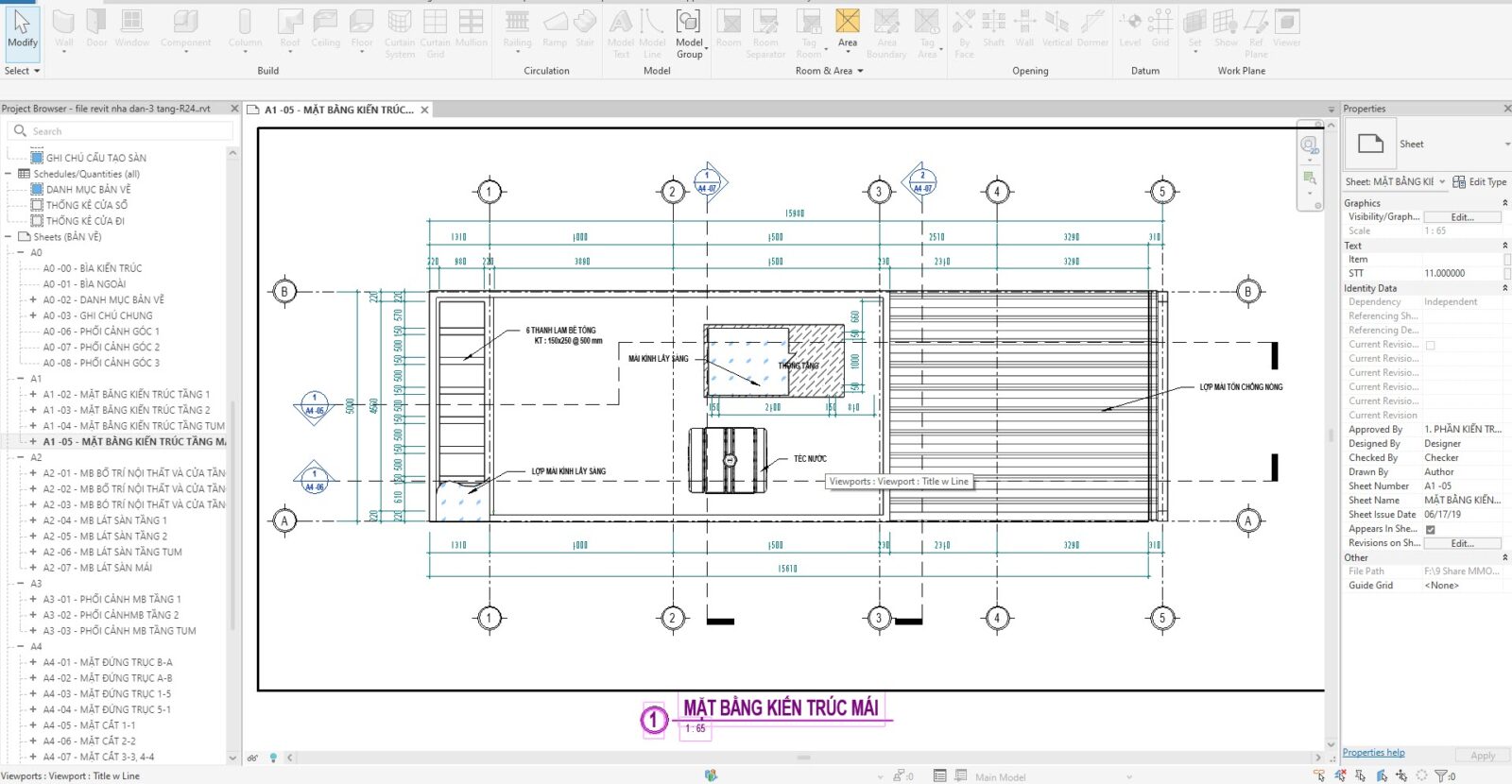Select the Level datum tool
This screenshot has height=784, width=1512.
coord(1130,28)
